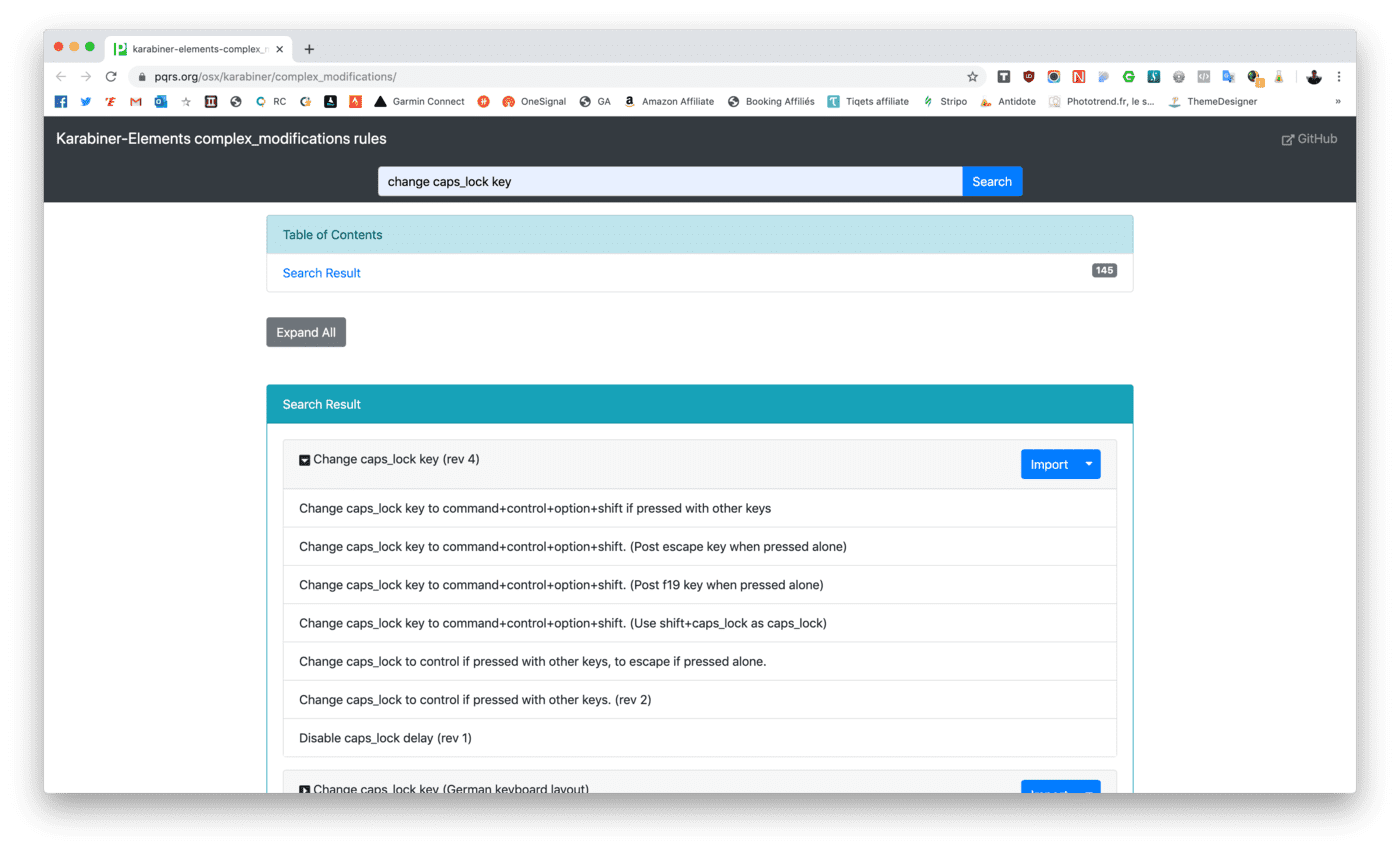Go back to previous page
Viewport: 1400px width, 851px height.
(x=61, y=76)
